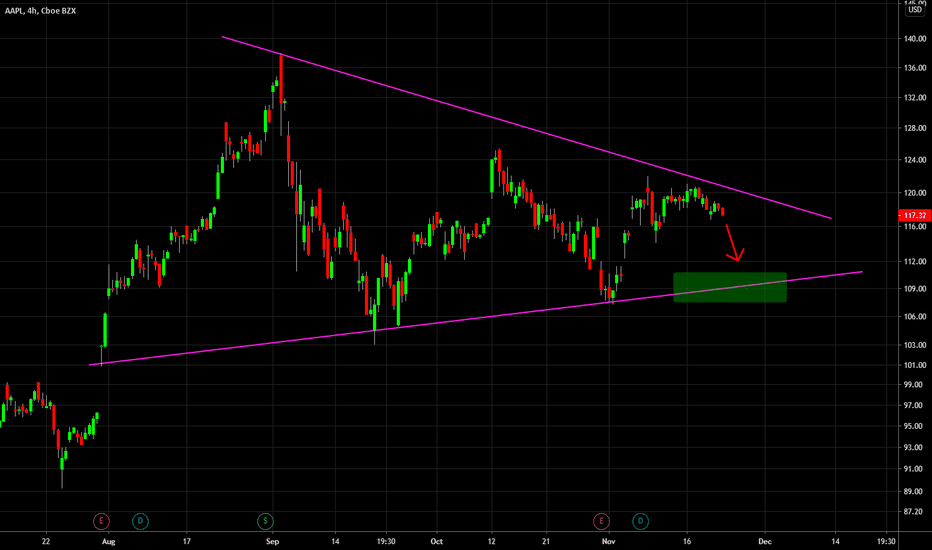Click the green S split marker near Sep
The width and height of the screenshot is (932, 550).
(265, 521)
